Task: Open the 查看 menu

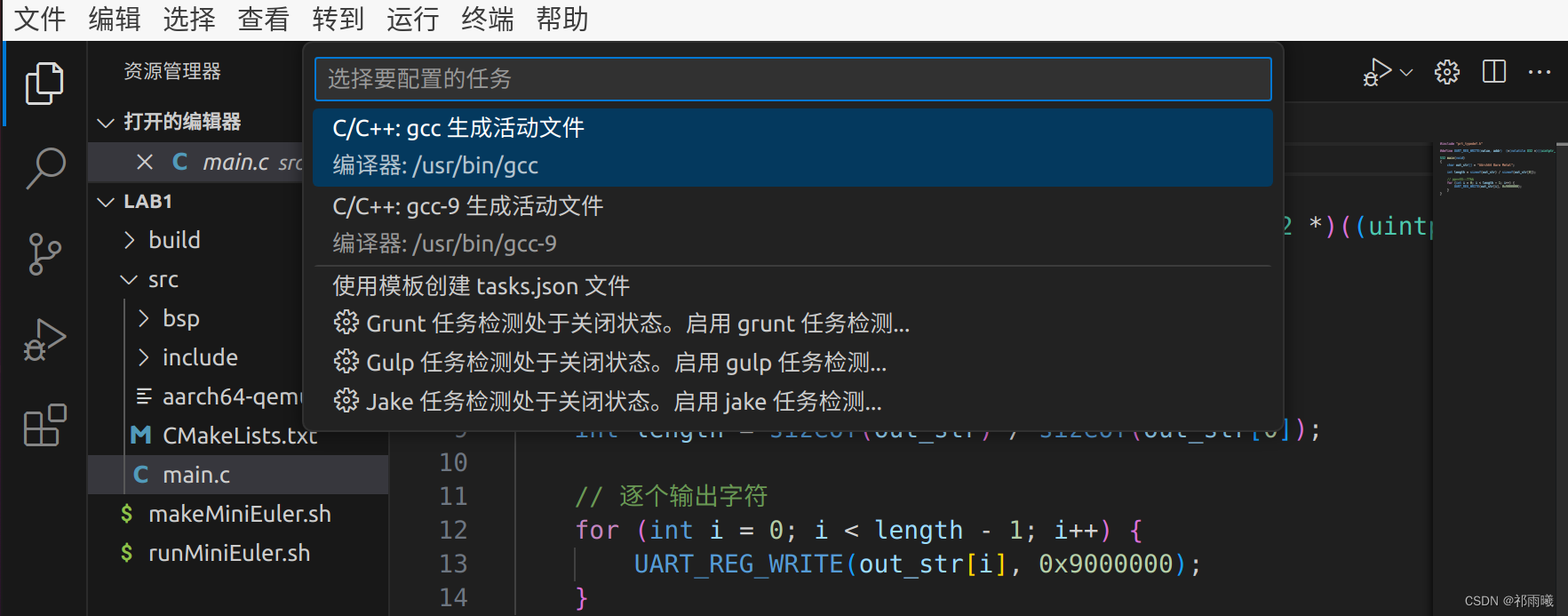Action: pyautogui.click(x=264, y=19)
